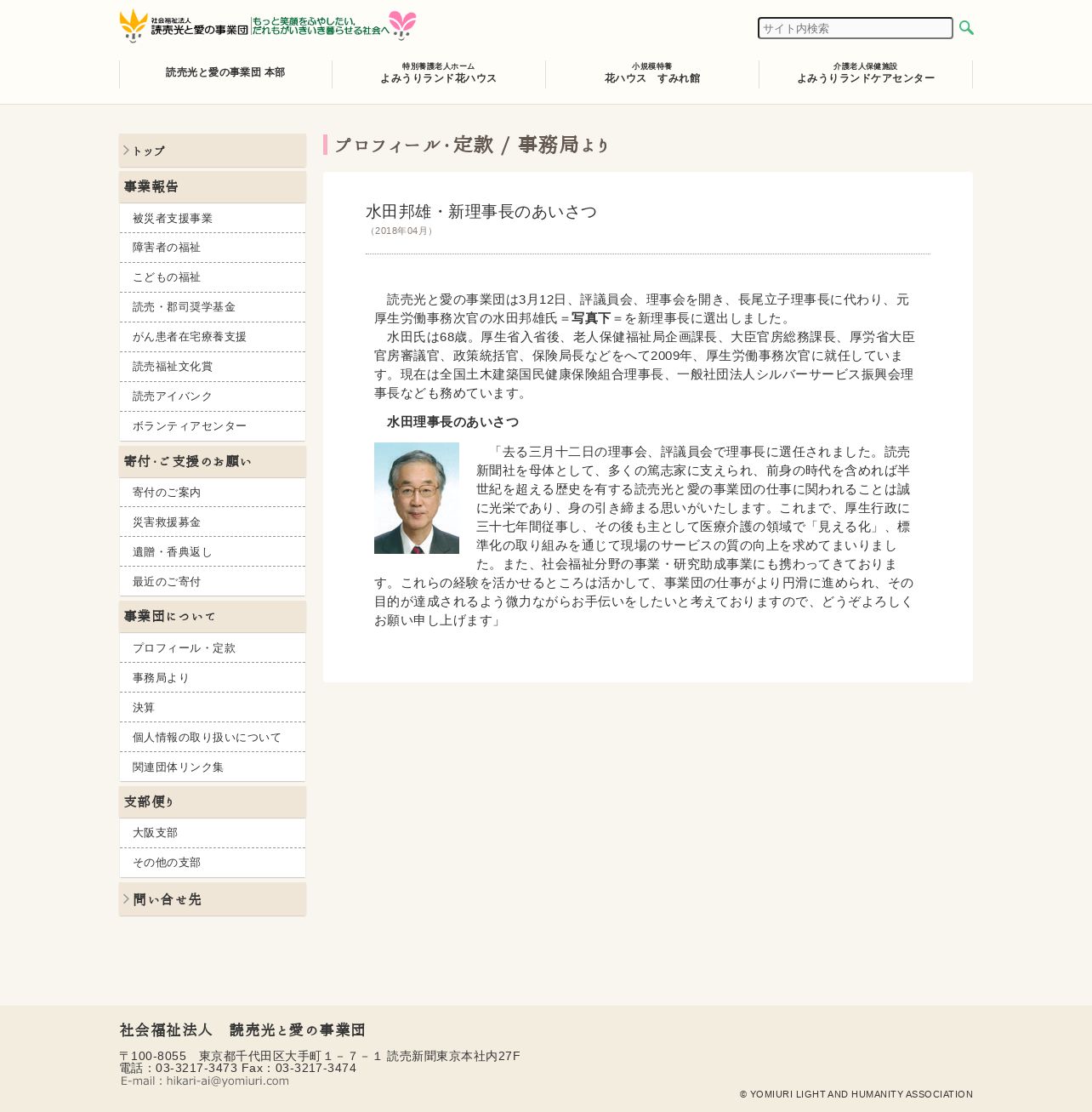The height and width of the screenshot is (1112, 1092).
Task: Open がん患者在宅療養支援 link
Action: click(213, 337)
